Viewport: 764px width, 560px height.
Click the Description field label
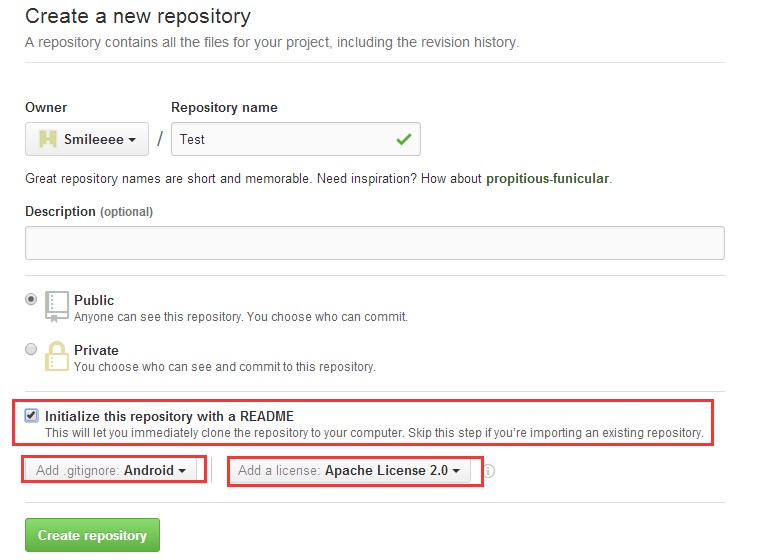[x=60, y=211]
